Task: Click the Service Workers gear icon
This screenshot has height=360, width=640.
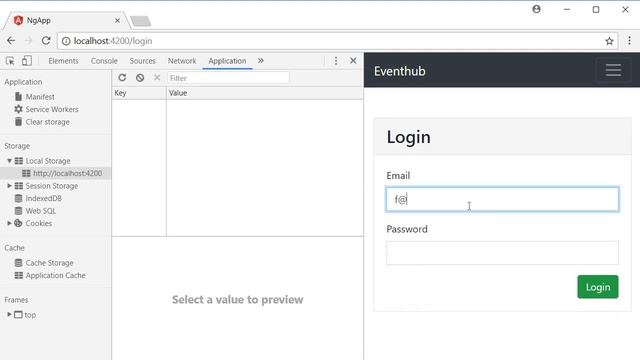Action: [18, 109]
